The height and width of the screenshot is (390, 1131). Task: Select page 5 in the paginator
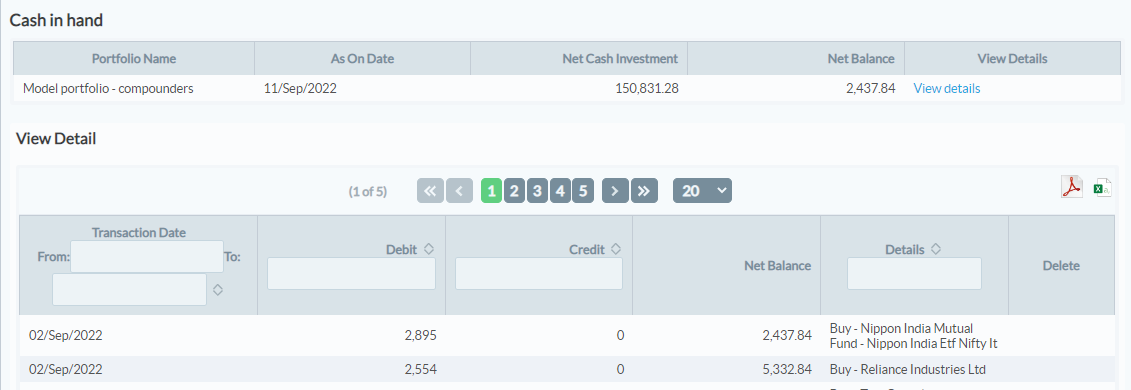pos(583,191)
